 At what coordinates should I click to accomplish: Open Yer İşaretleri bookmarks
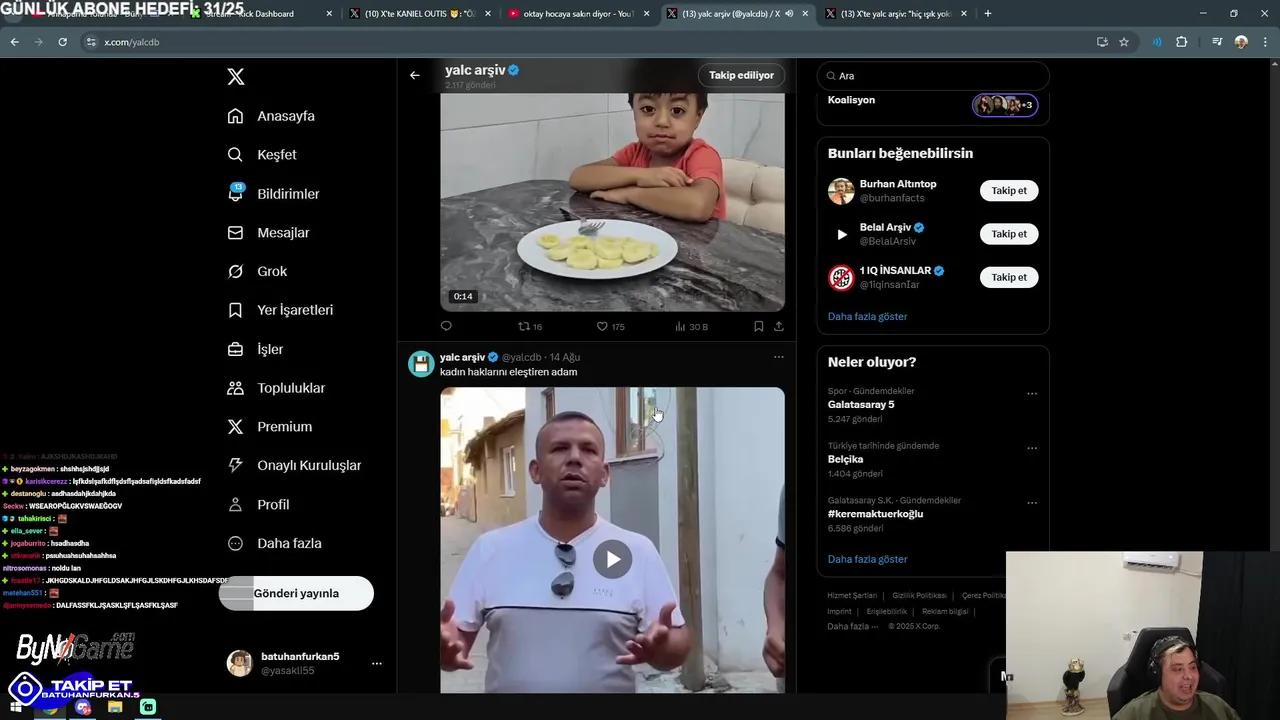pos(280,310)
